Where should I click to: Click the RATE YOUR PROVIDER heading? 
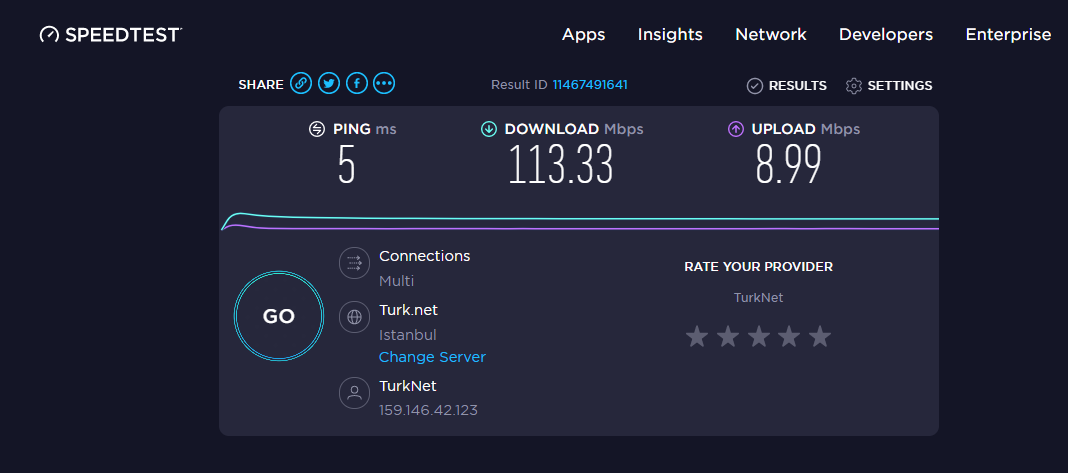pyautogui.click(x=759, y=266)
